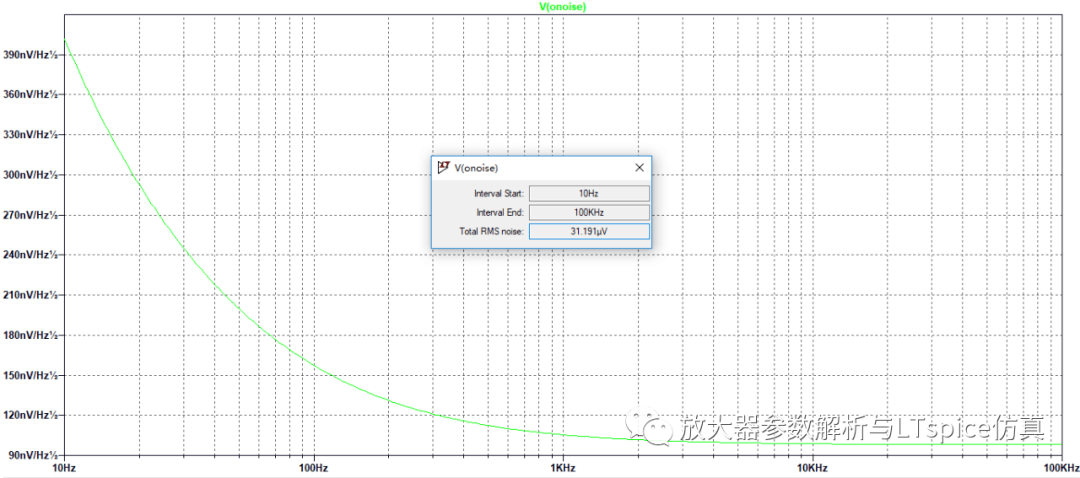Select the Total RMS noise value 31.191µV
Viewport: 1080px width, 478px height.
coord(588,232)
